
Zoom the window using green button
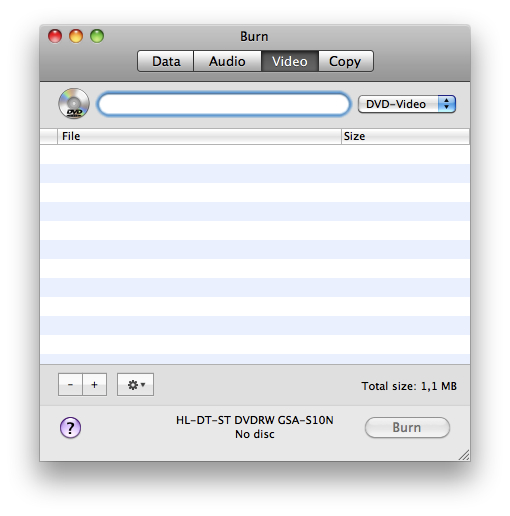tap(97, 36)
